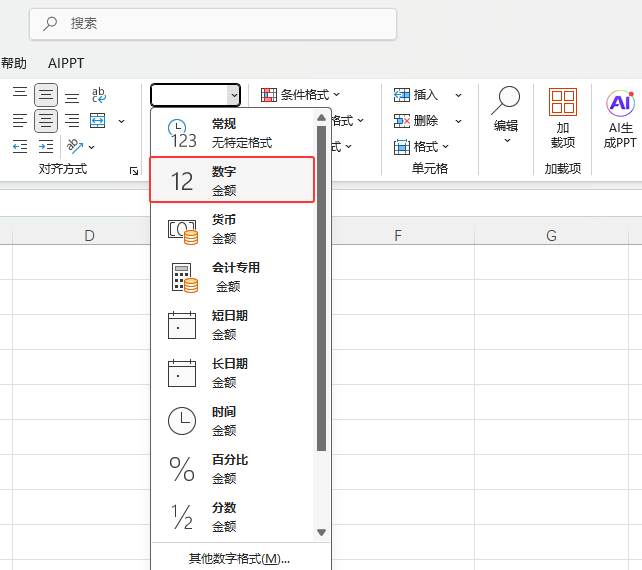Align text left
Viewport: 642px width, 570px height.
(x=20, y=121)
